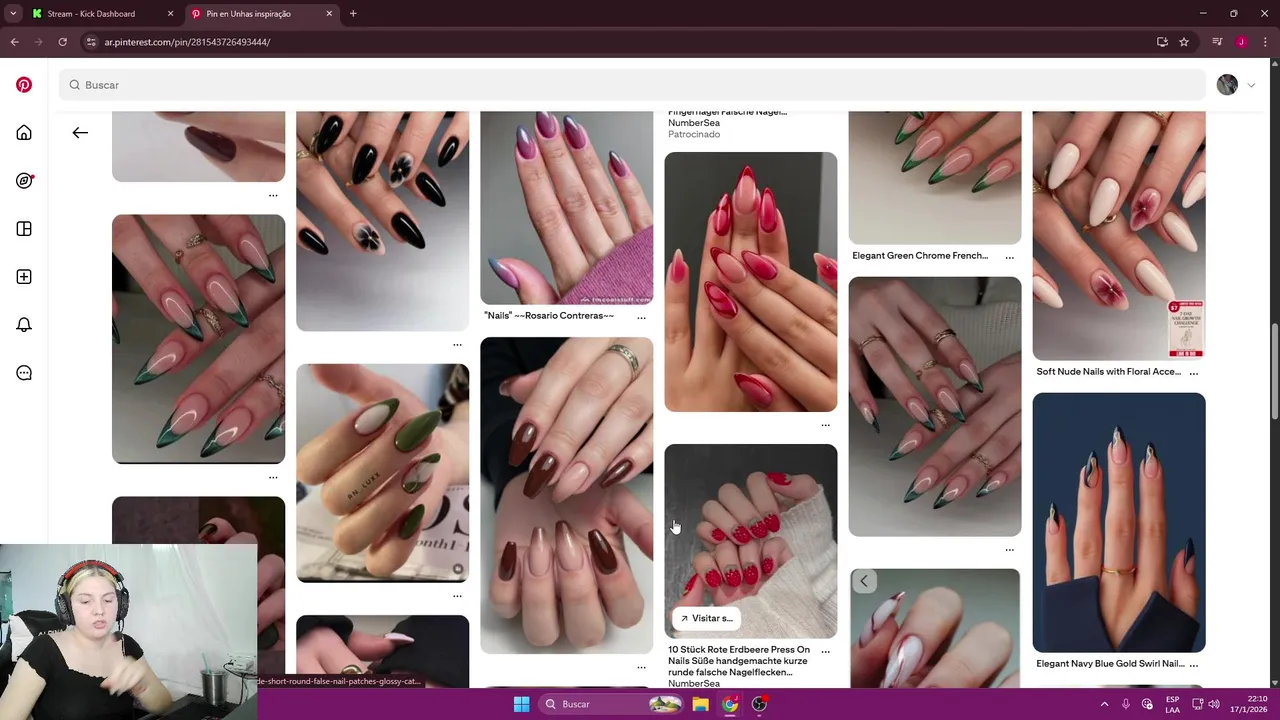The height and width of the screenshot is (720, 1280).
Task: Open Chrome from the taskbar
Action: [730, 704]
